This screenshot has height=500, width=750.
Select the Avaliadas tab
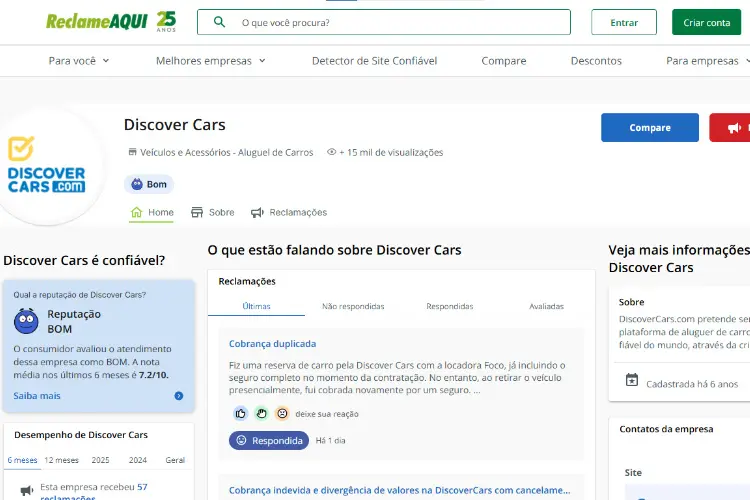pyautogui.click(x=546, y=306)
